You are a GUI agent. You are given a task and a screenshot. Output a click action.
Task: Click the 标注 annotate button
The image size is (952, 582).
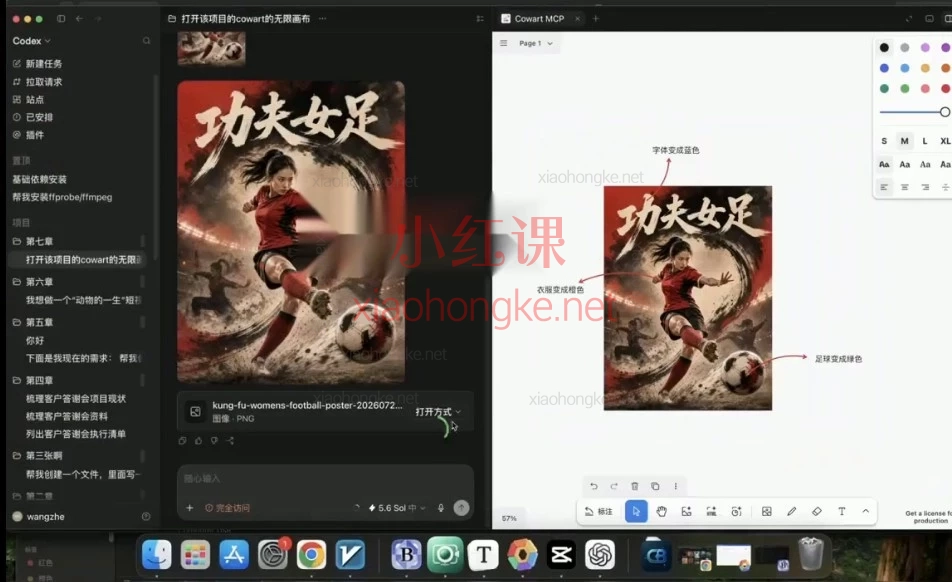(599, 512)
